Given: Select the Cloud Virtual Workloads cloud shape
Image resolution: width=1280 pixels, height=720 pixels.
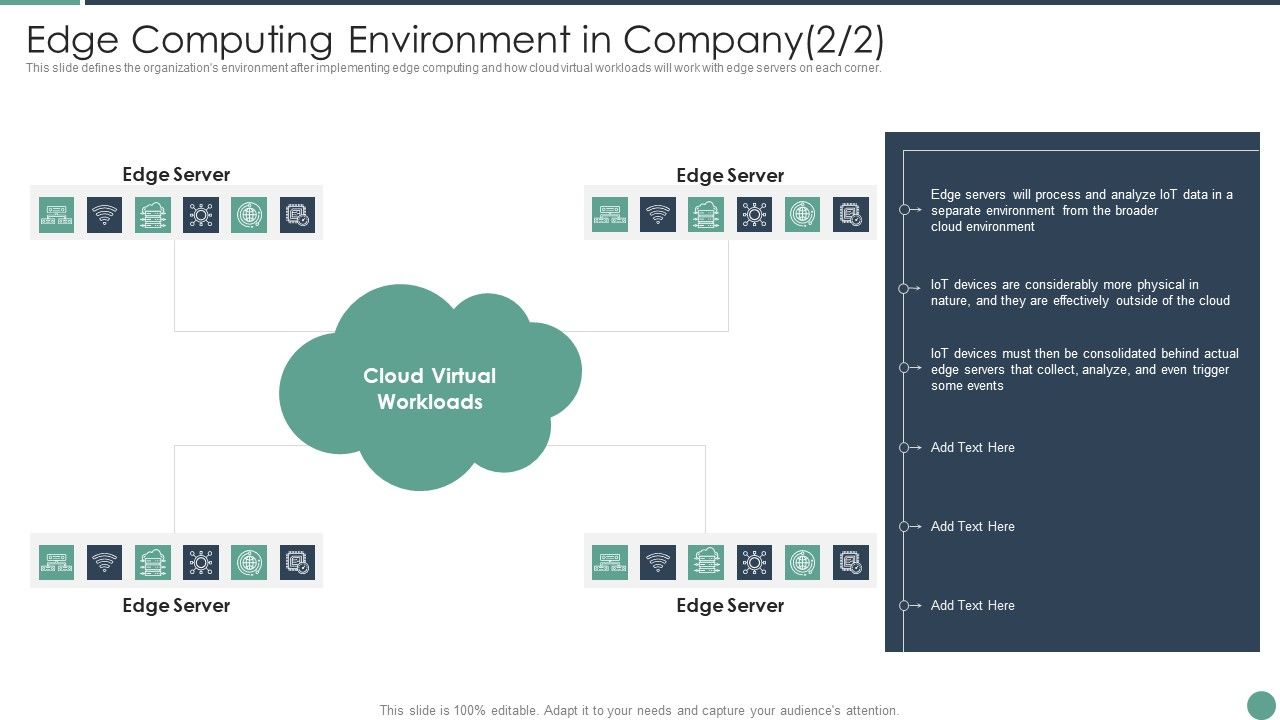Looking at the screenshot, I should 430,389.
